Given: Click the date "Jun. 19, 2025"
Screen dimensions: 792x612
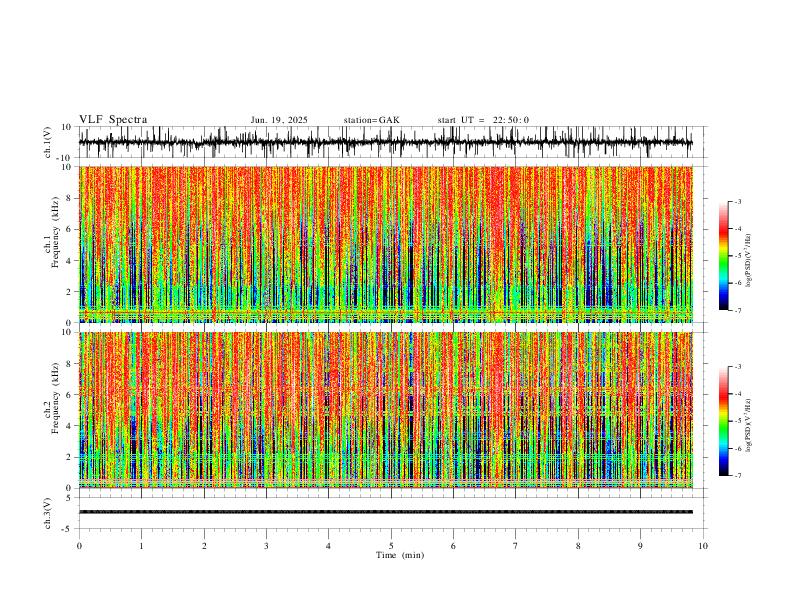Looking at the screenshot, I should coord(279,120).
